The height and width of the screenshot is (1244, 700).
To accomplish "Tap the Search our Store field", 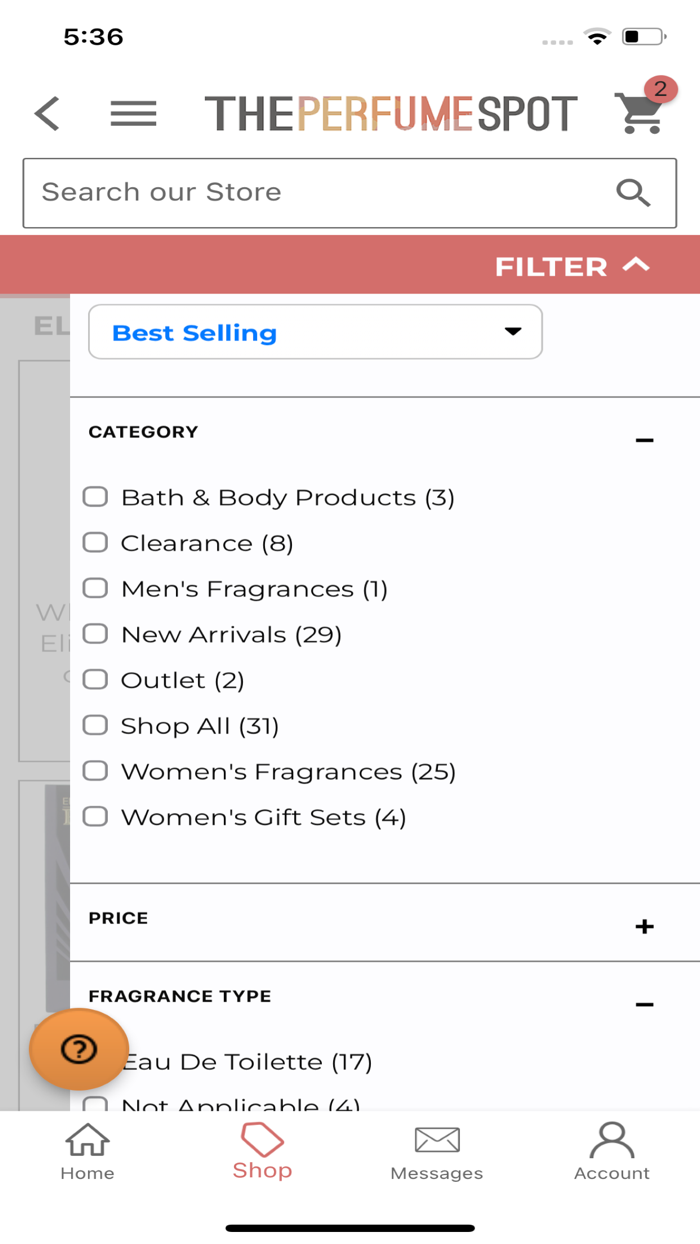I will 300,192.
